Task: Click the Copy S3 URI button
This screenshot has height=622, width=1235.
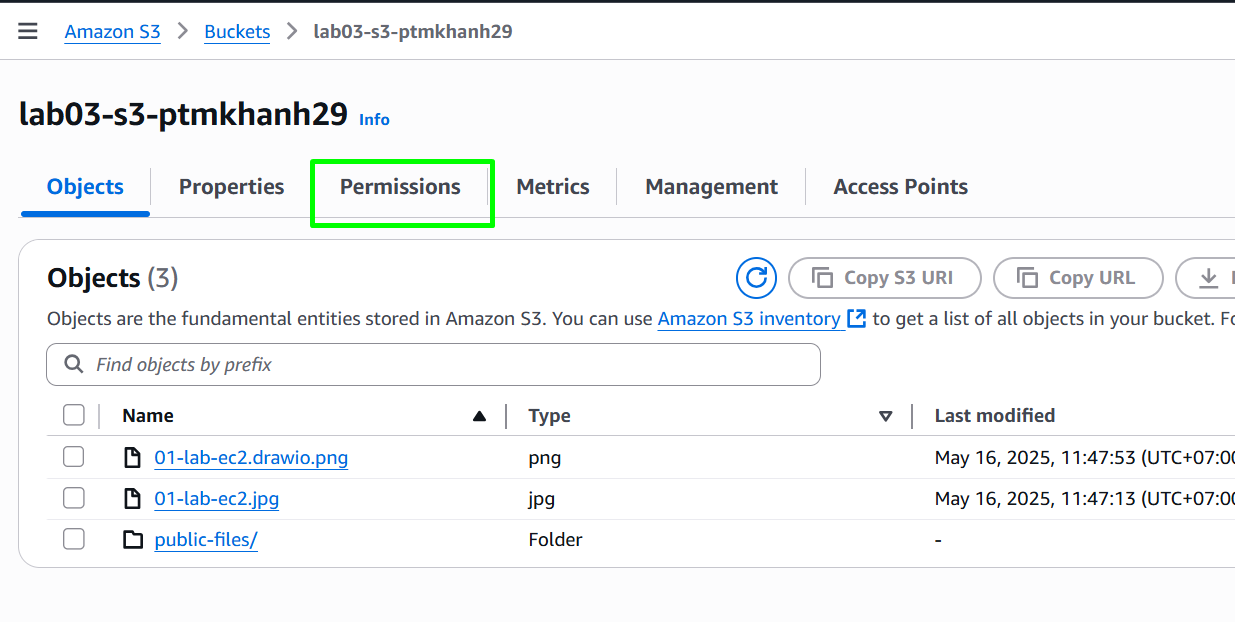Action: [885, 278]
